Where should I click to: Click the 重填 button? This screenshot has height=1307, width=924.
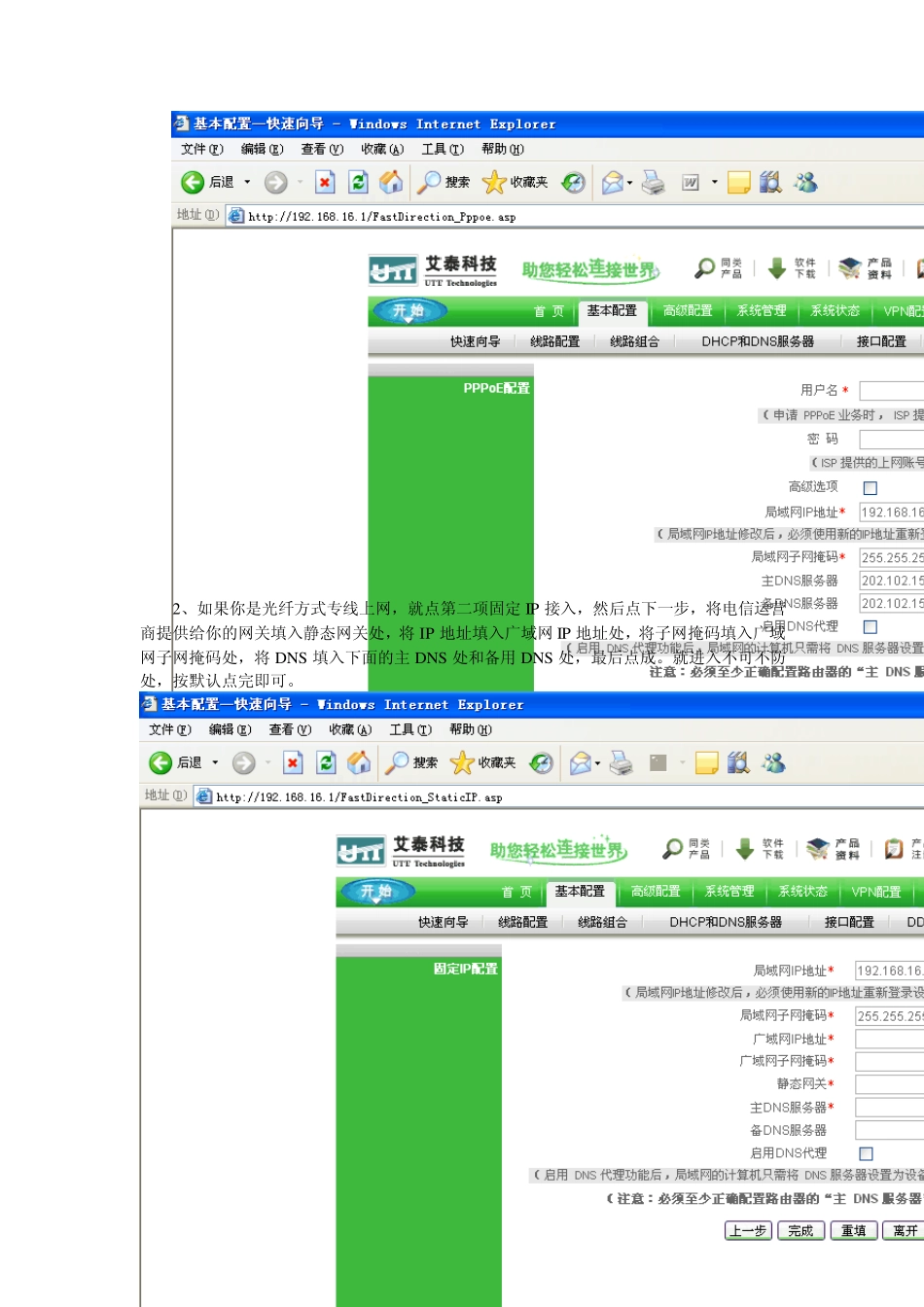(x=854, y=1231)
